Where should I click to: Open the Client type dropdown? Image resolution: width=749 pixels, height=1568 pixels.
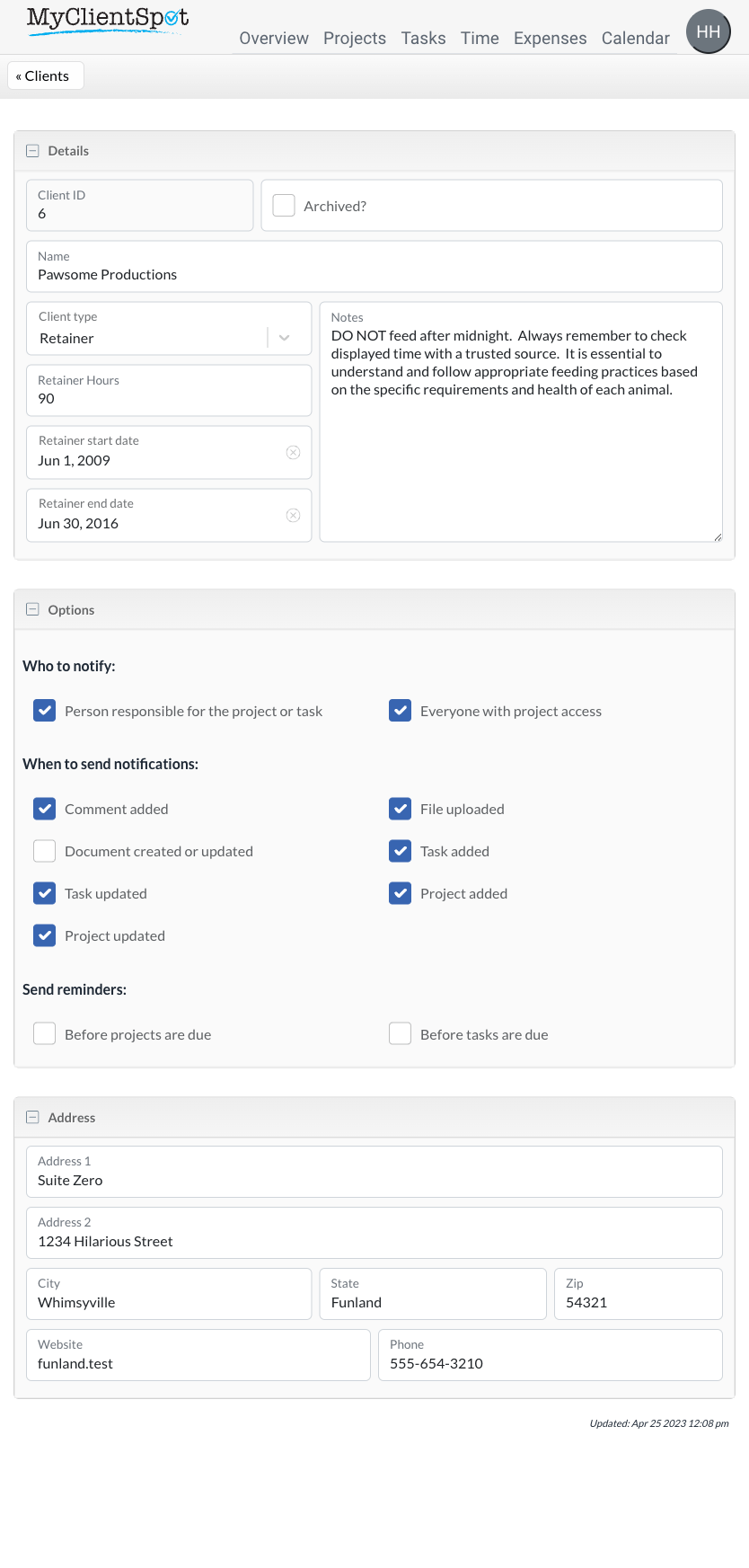pos(284,338)
